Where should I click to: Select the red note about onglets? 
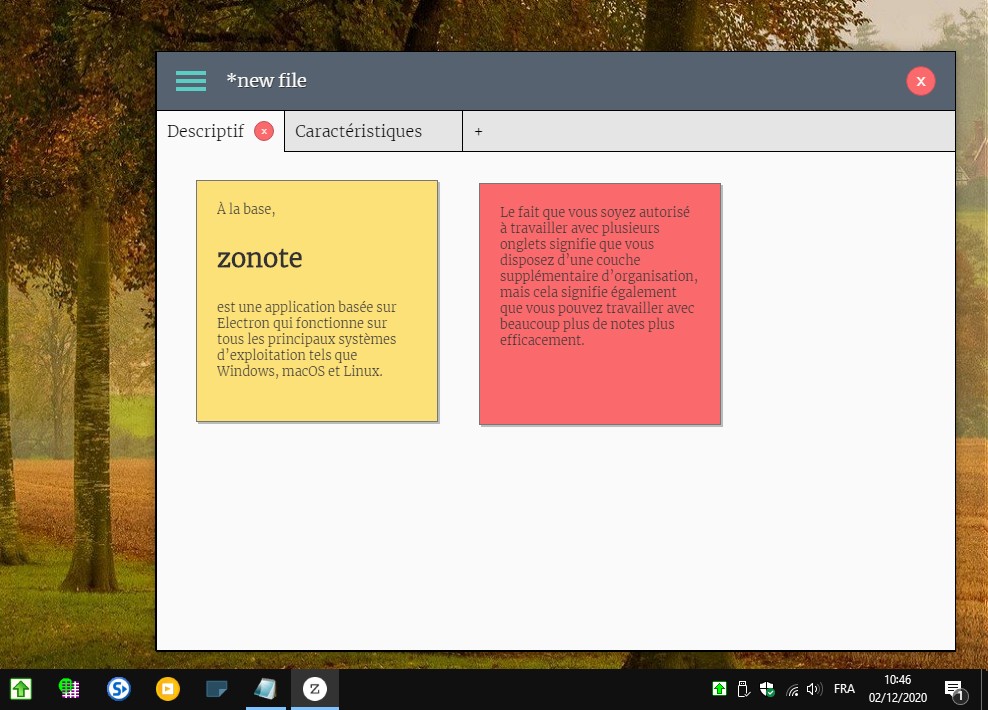600,304
